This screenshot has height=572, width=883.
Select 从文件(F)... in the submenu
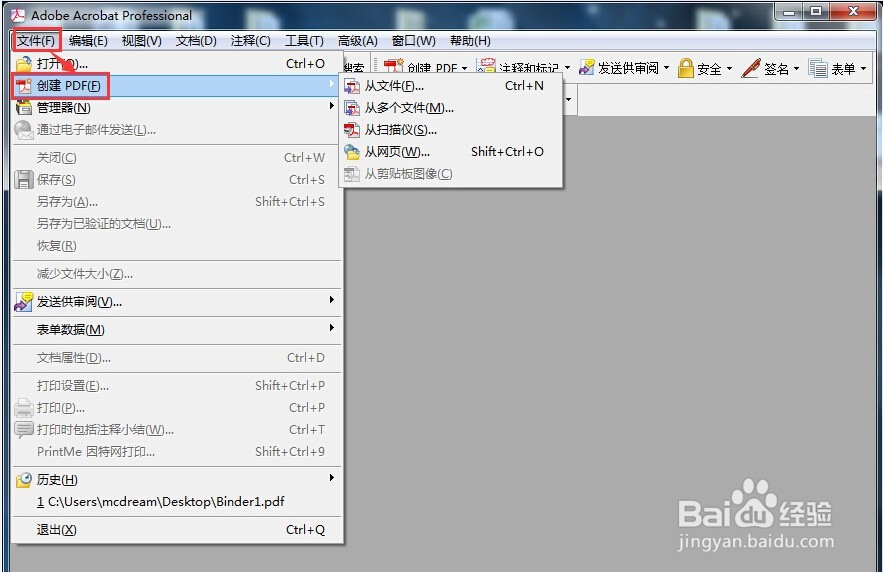(451, 86)
